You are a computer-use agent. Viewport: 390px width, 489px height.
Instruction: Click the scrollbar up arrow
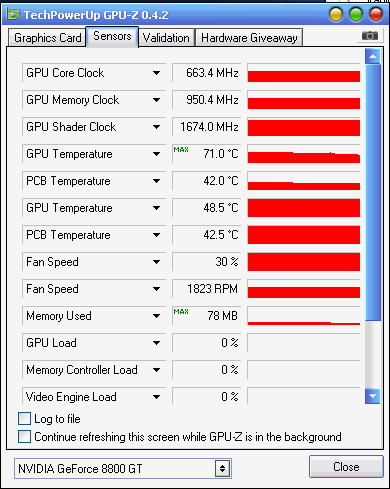point(373,57)
